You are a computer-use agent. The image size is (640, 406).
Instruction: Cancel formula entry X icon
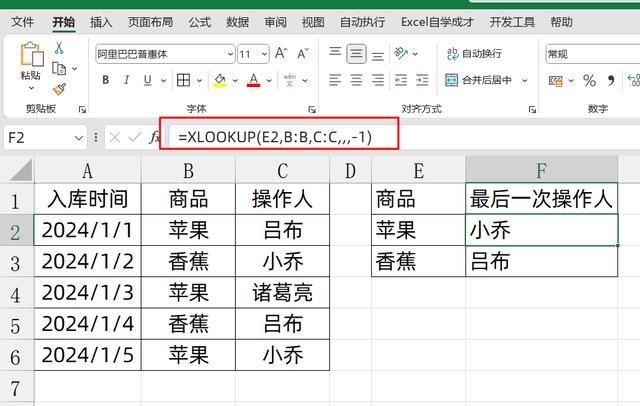pos(115,138)
